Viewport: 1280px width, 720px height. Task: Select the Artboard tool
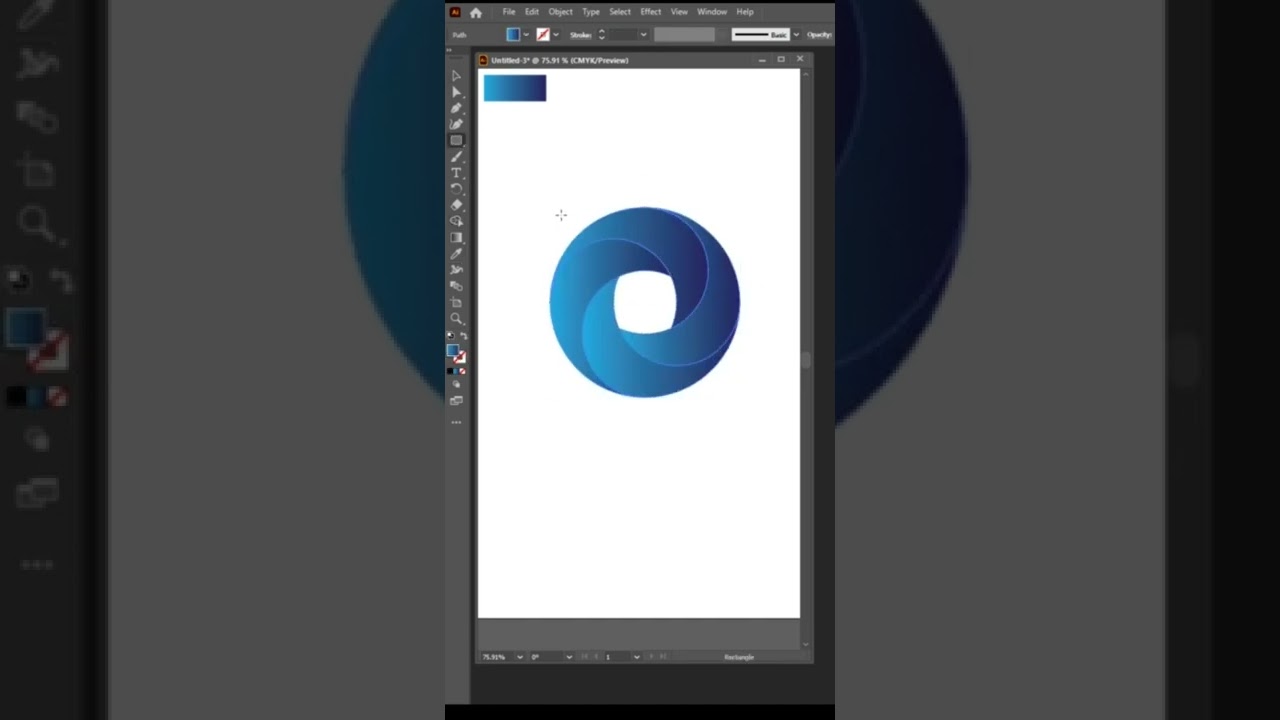[x=456, y=302]
